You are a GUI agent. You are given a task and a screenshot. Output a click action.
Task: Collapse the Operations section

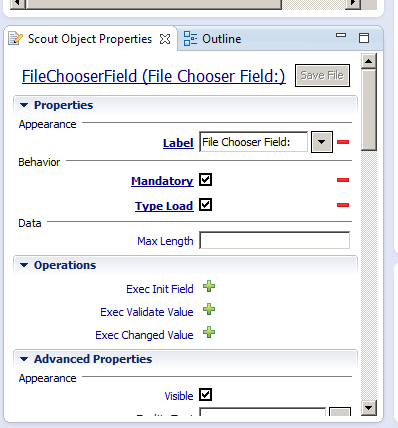coord(24,265)
